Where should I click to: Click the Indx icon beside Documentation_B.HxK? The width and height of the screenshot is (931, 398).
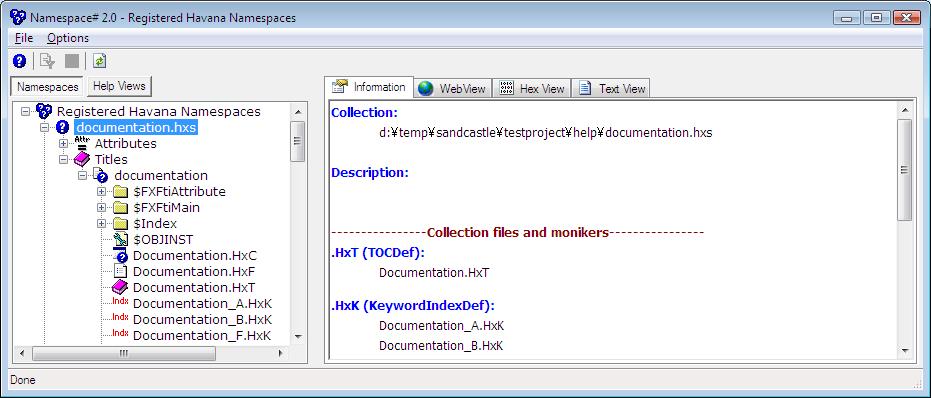coord(121,318)
